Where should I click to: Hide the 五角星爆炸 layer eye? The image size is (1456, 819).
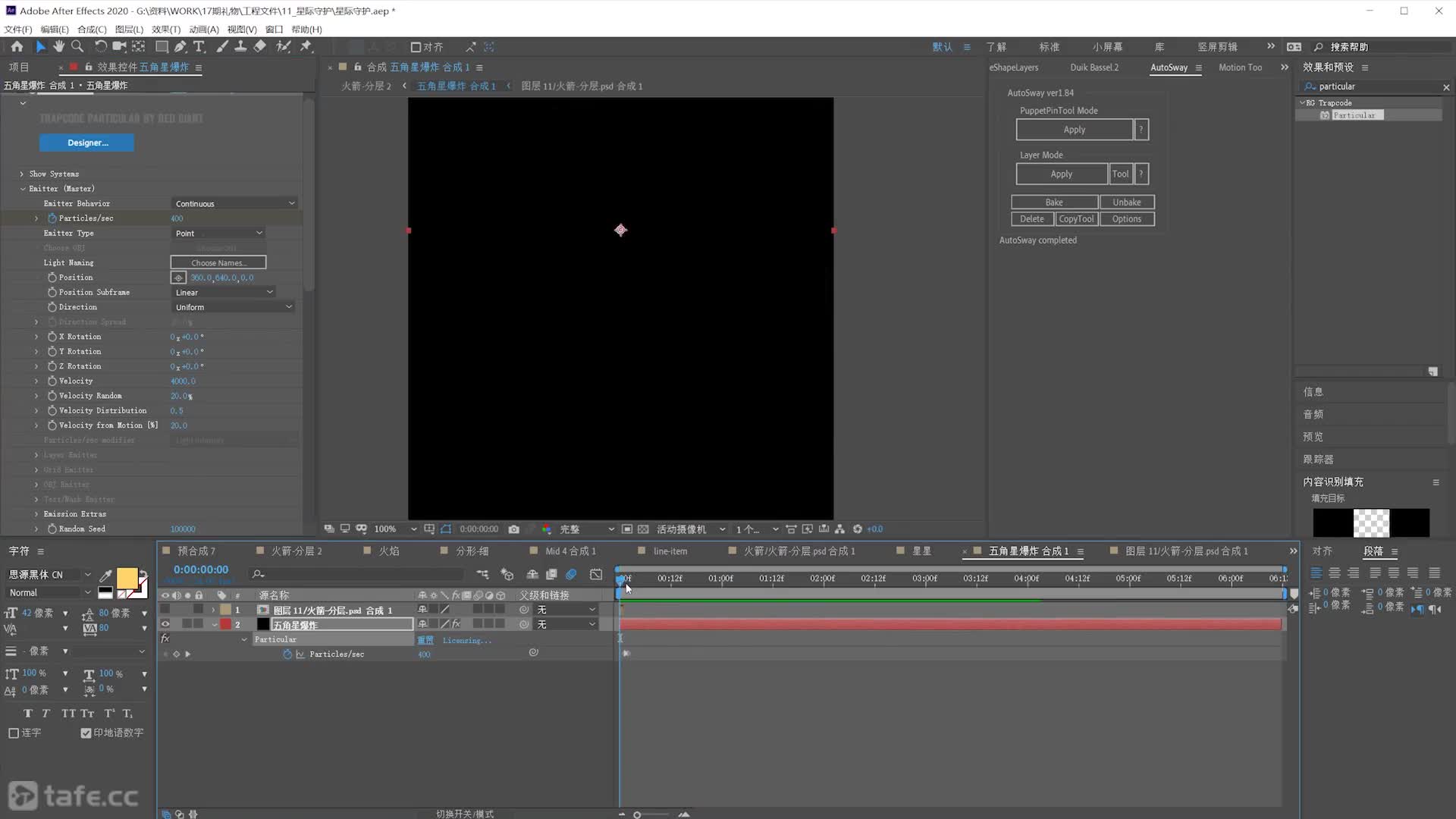tap(165, 624)
